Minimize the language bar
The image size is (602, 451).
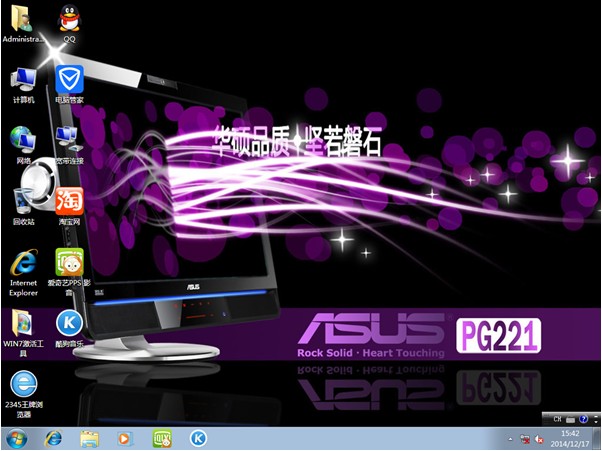[x=595, y=416]
